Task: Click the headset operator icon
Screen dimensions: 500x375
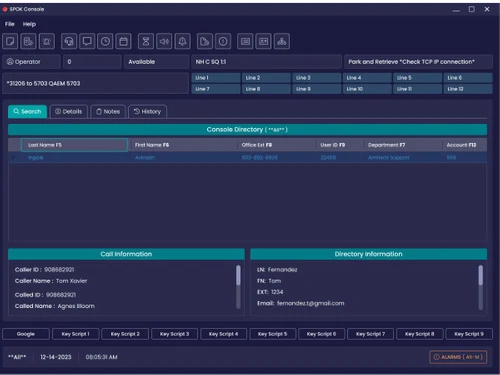Action: click(69, 41)
